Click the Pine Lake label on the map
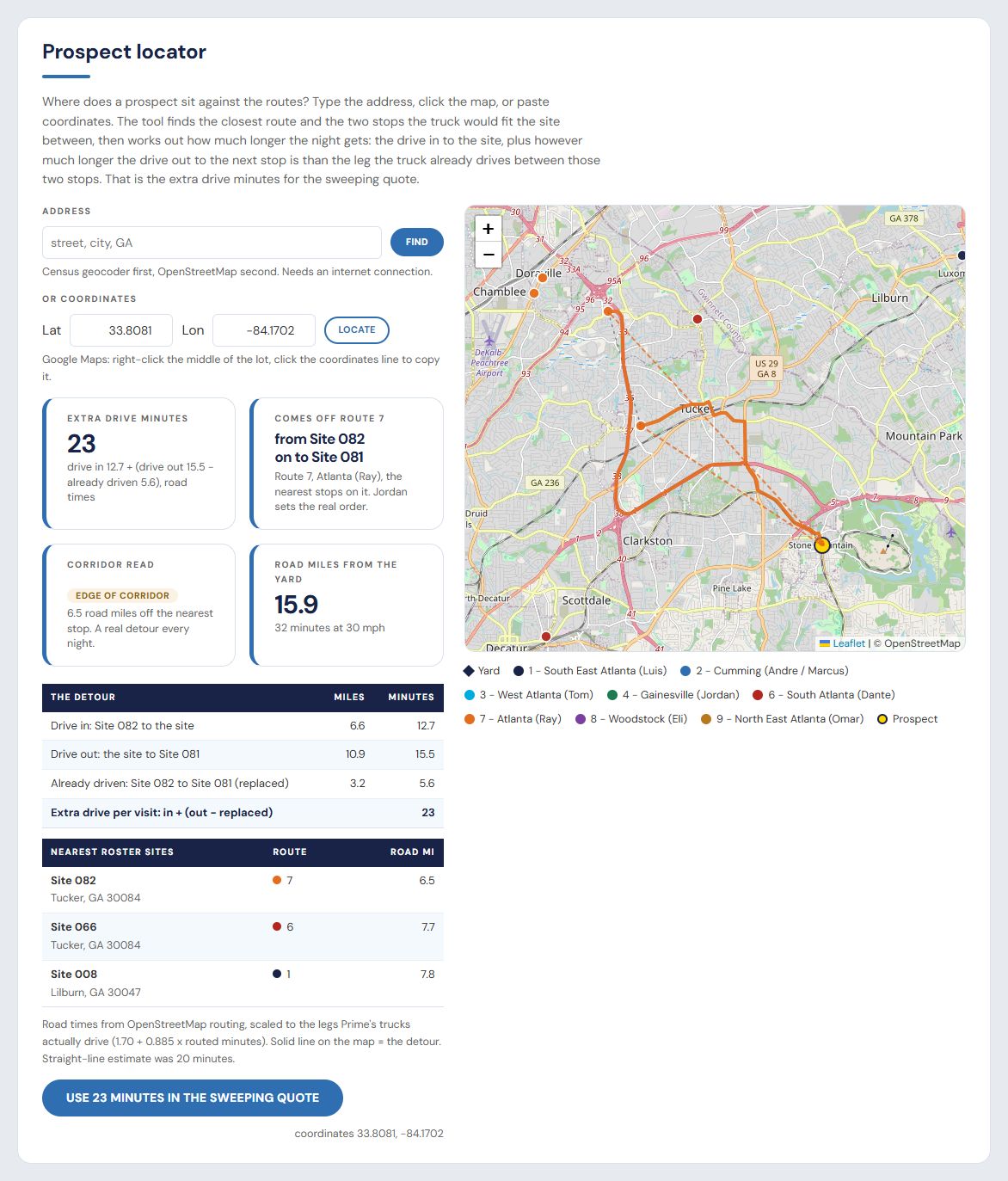This screenshot has height=1181, width=1008. tap(732, 588)
